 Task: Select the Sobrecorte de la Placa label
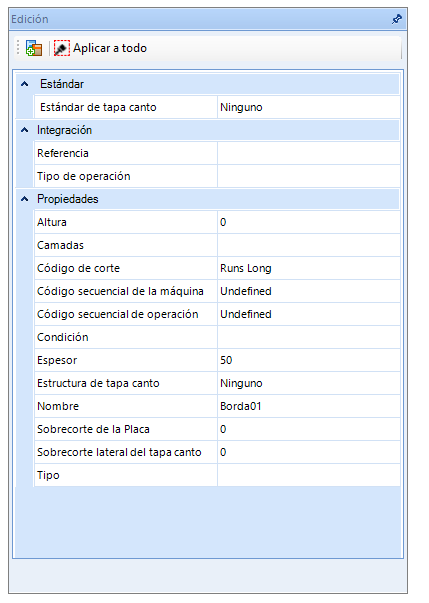[93, 429]
